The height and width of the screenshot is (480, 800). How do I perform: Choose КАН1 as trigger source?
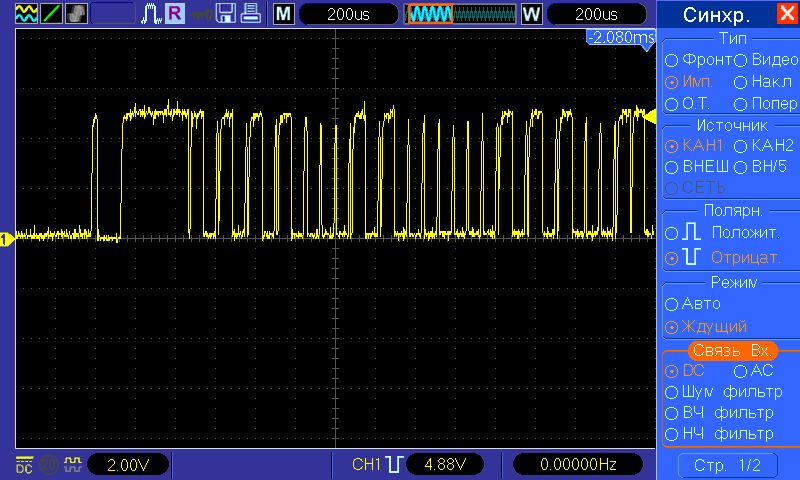click(x=694, y=146)
